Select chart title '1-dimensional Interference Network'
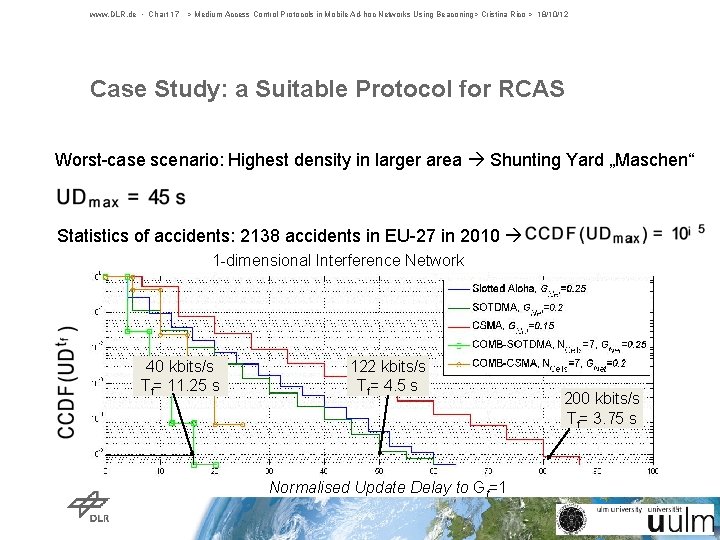Image resolution: width=720 pixels, height=540 pixels. tap(338, 260)
